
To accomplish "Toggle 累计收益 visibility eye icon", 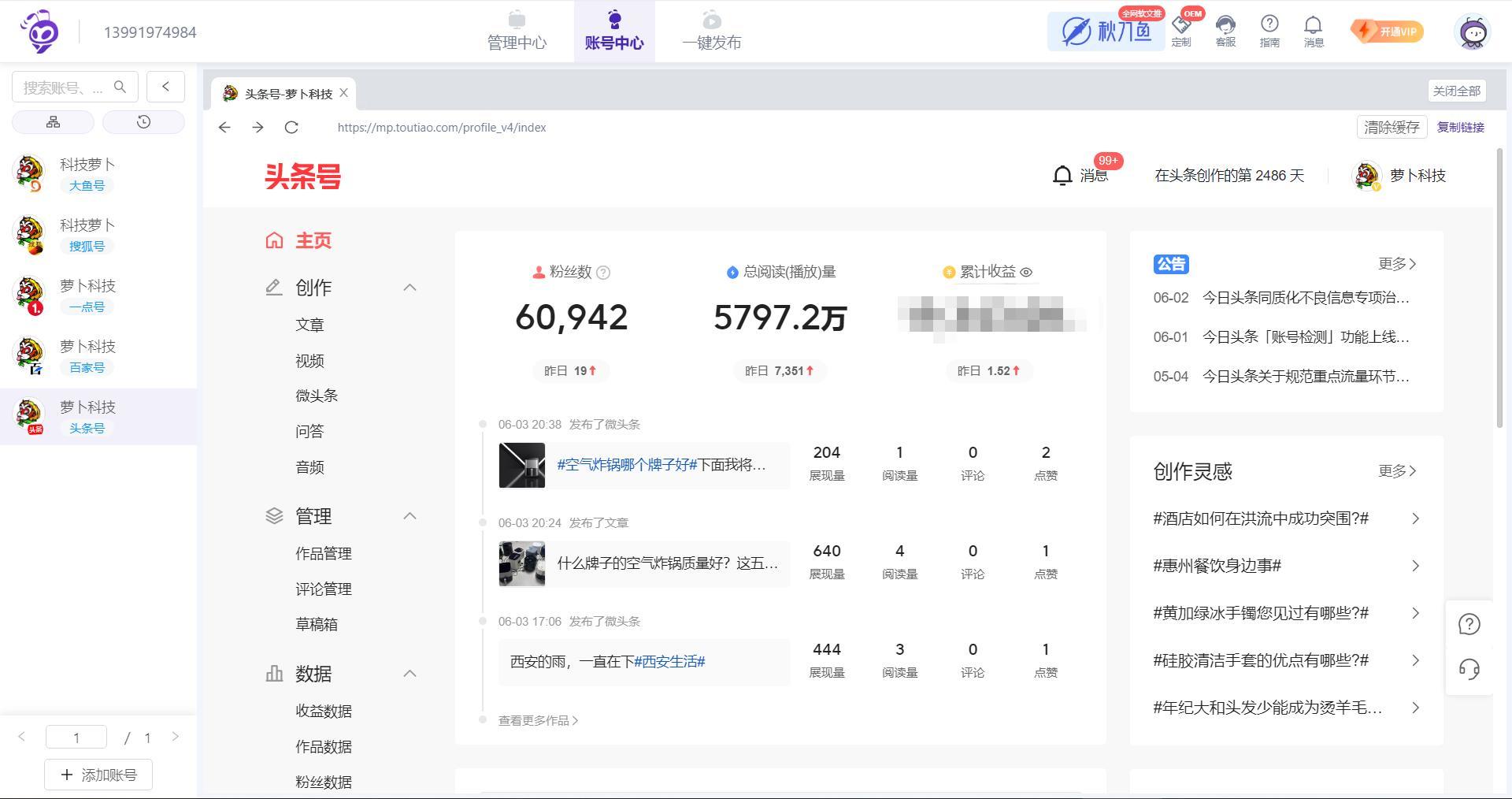I will pos(1026,272).
